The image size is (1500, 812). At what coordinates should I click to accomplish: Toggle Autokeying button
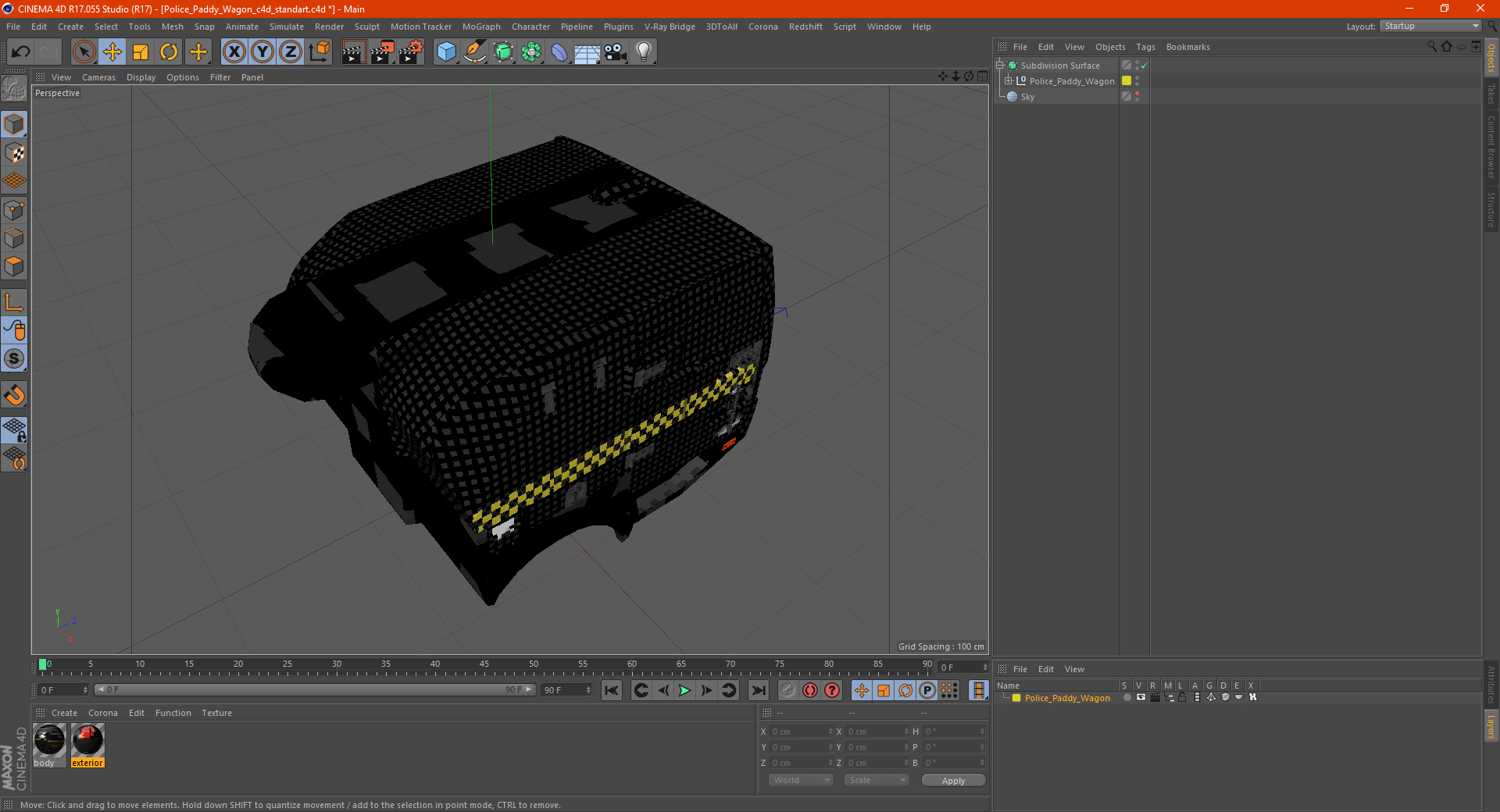pos(810,690)
